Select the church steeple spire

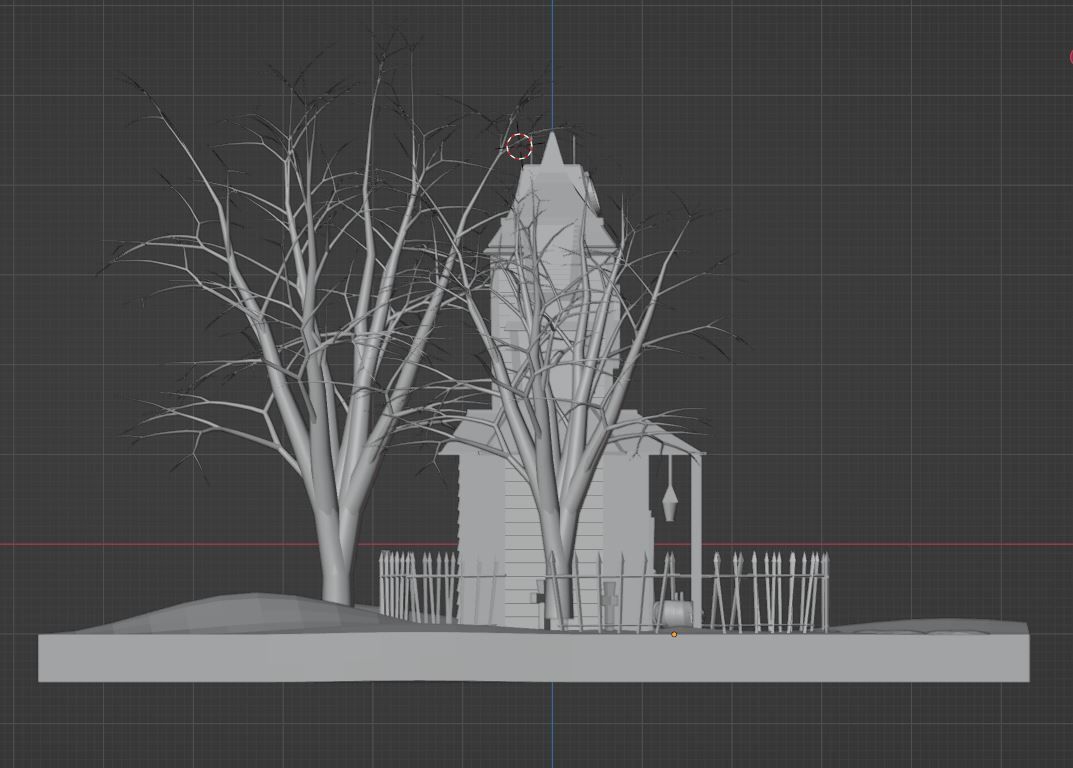[553, 160]
